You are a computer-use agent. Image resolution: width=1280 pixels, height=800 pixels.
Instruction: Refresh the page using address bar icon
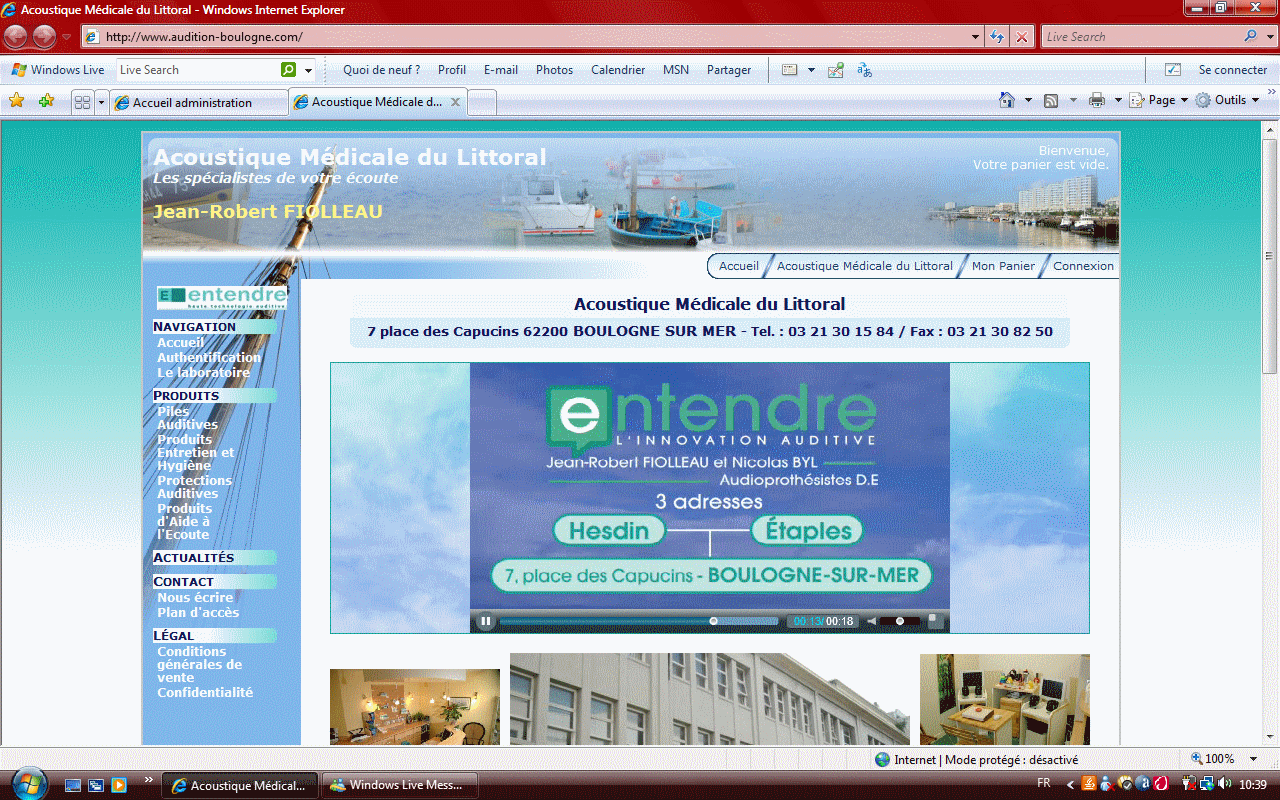997,37
